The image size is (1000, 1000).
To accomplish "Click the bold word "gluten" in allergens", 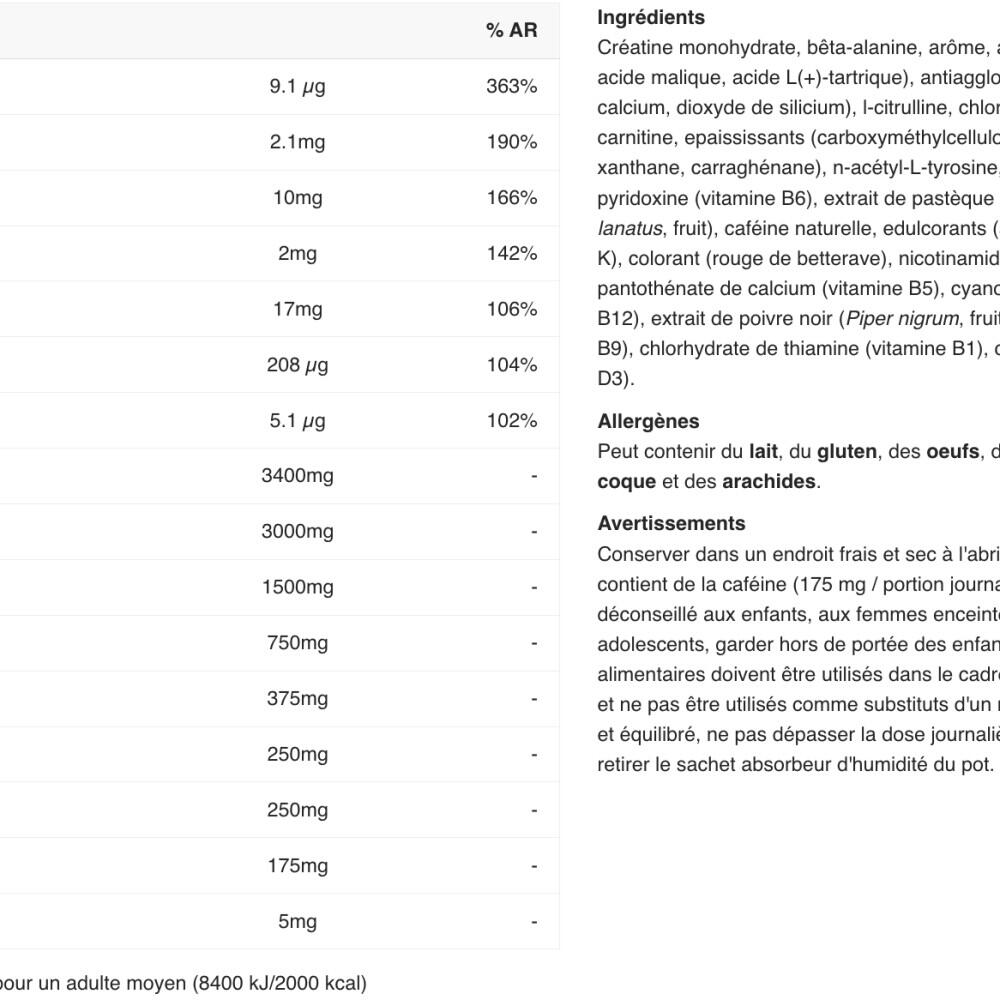I will pos(845,453).
